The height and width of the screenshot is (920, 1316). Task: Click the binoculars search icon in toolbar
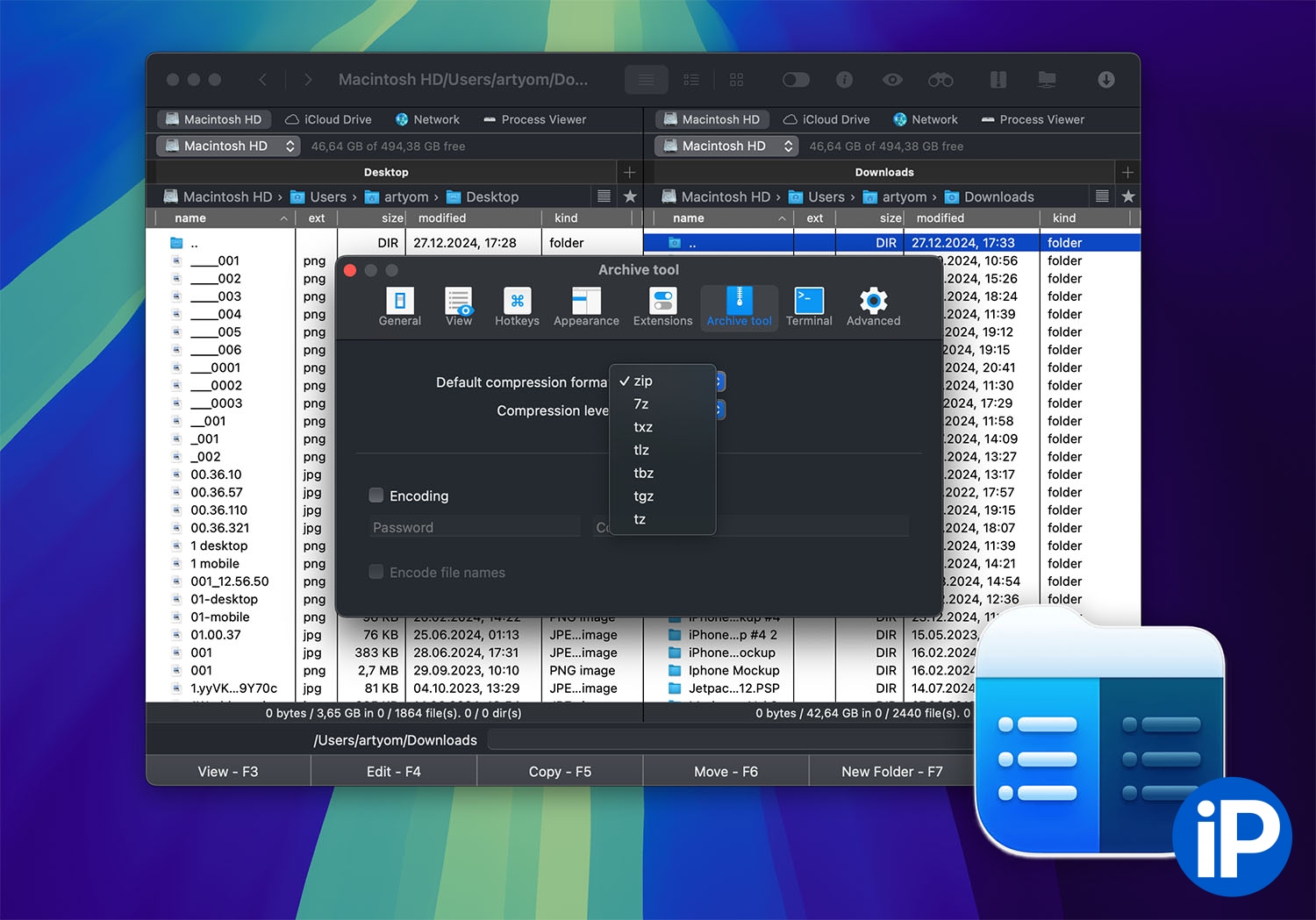pos(941,80)
